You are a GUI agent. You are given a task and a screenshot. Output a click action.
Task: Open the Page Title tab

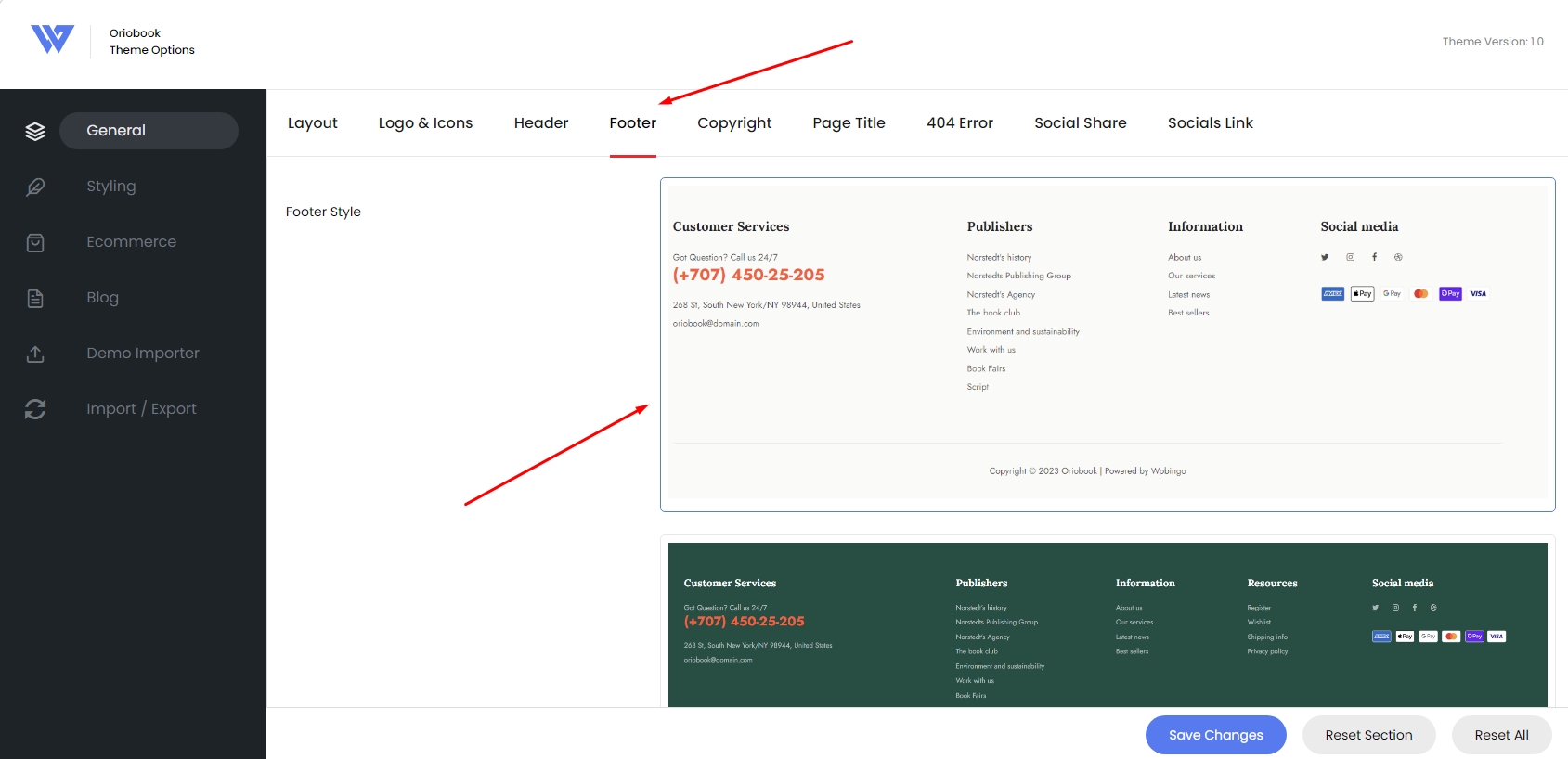[849, 123]
